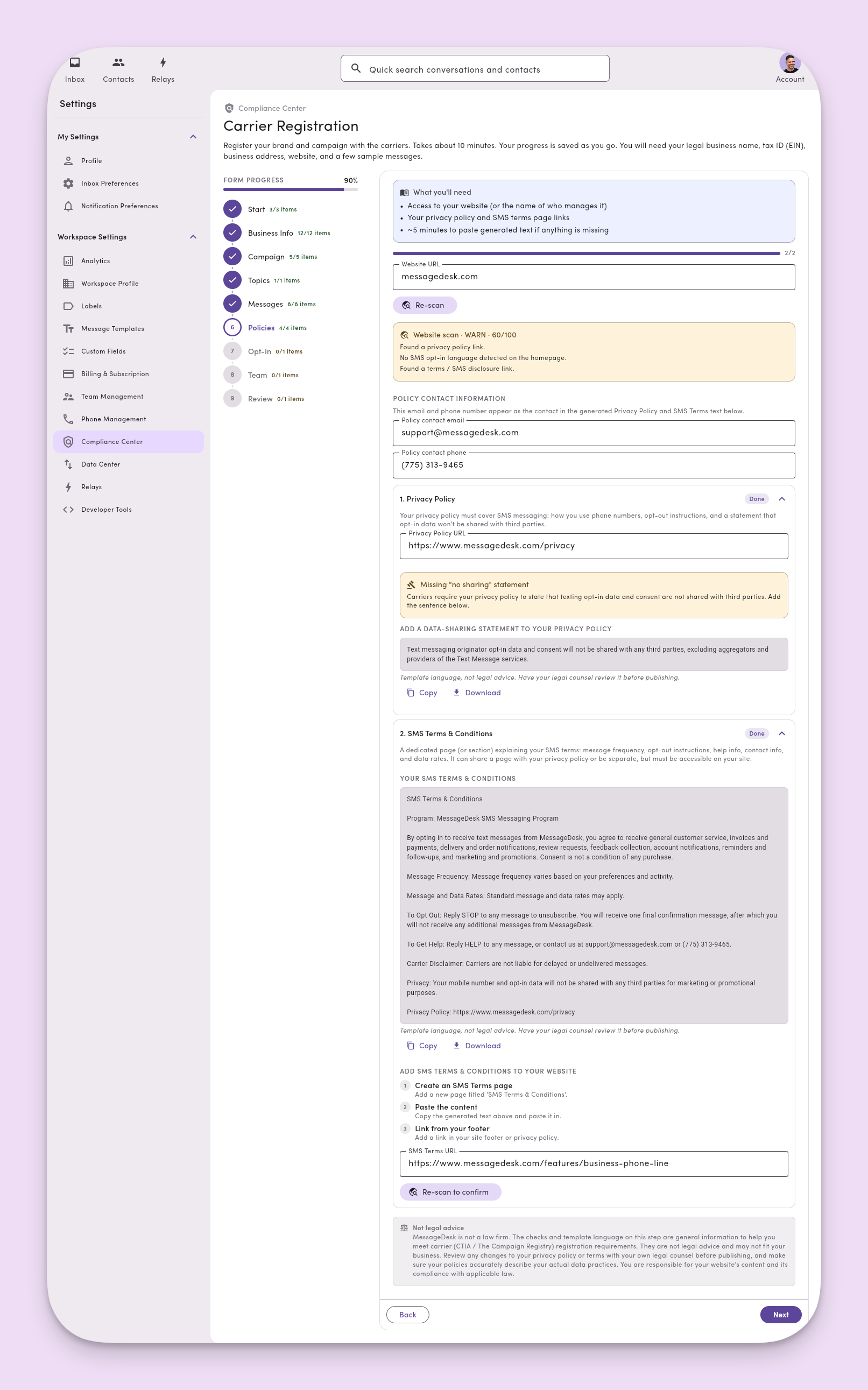Collapse the My Settings section
This screenshot has width=868, height=1390.
(x=194, y=137)
